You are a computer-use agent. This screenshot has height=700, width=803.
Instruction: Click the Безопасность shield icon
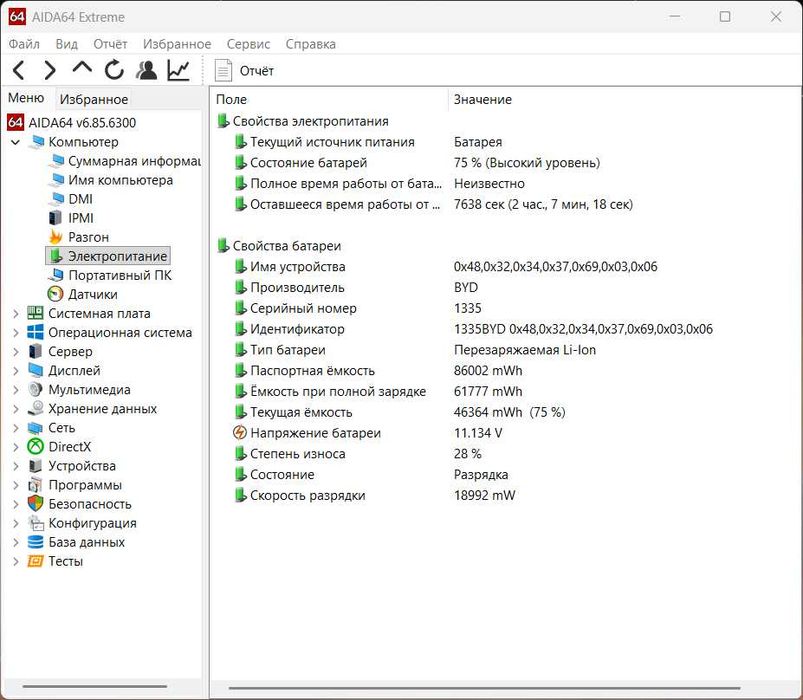tap(35, 504)
